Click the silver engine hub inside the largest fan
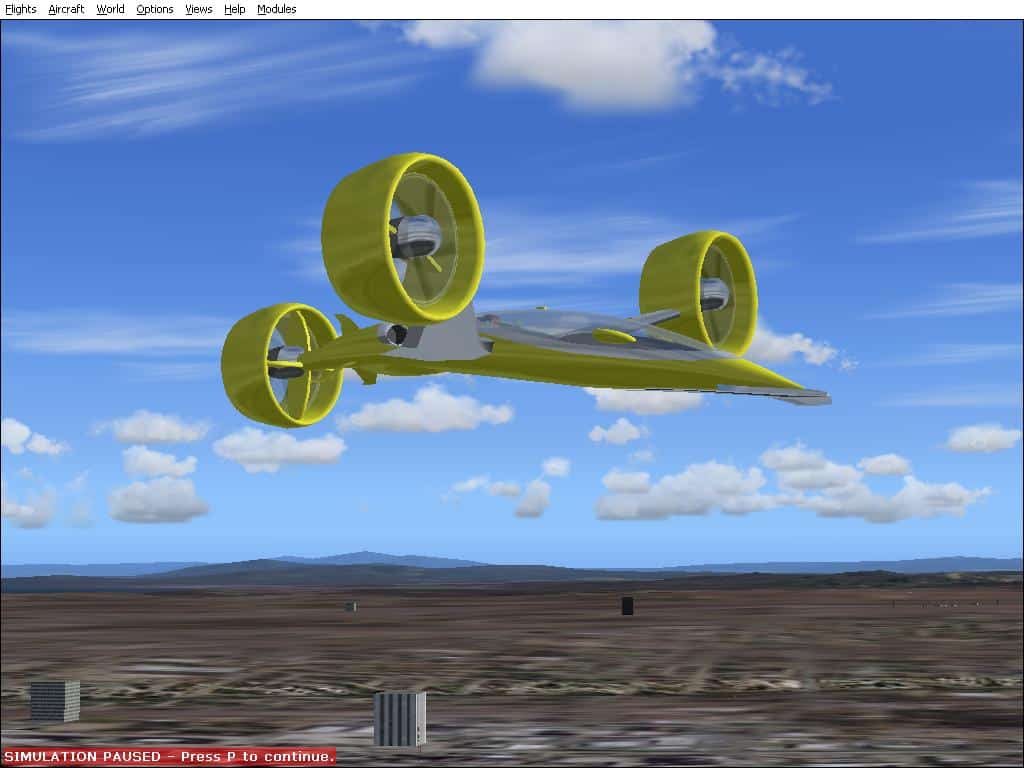Screen dimensions: 1024x768 pyautogui.click(x=416, y=236)
